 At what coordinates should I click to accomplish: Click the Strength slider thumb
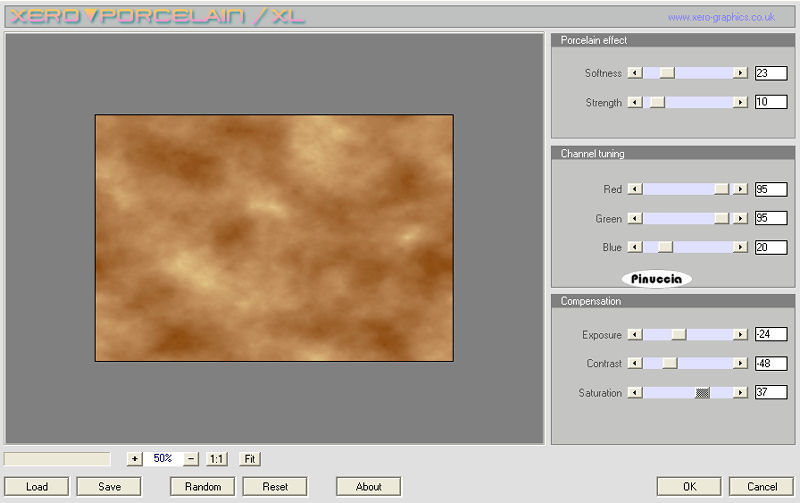[x=657, y=103]
